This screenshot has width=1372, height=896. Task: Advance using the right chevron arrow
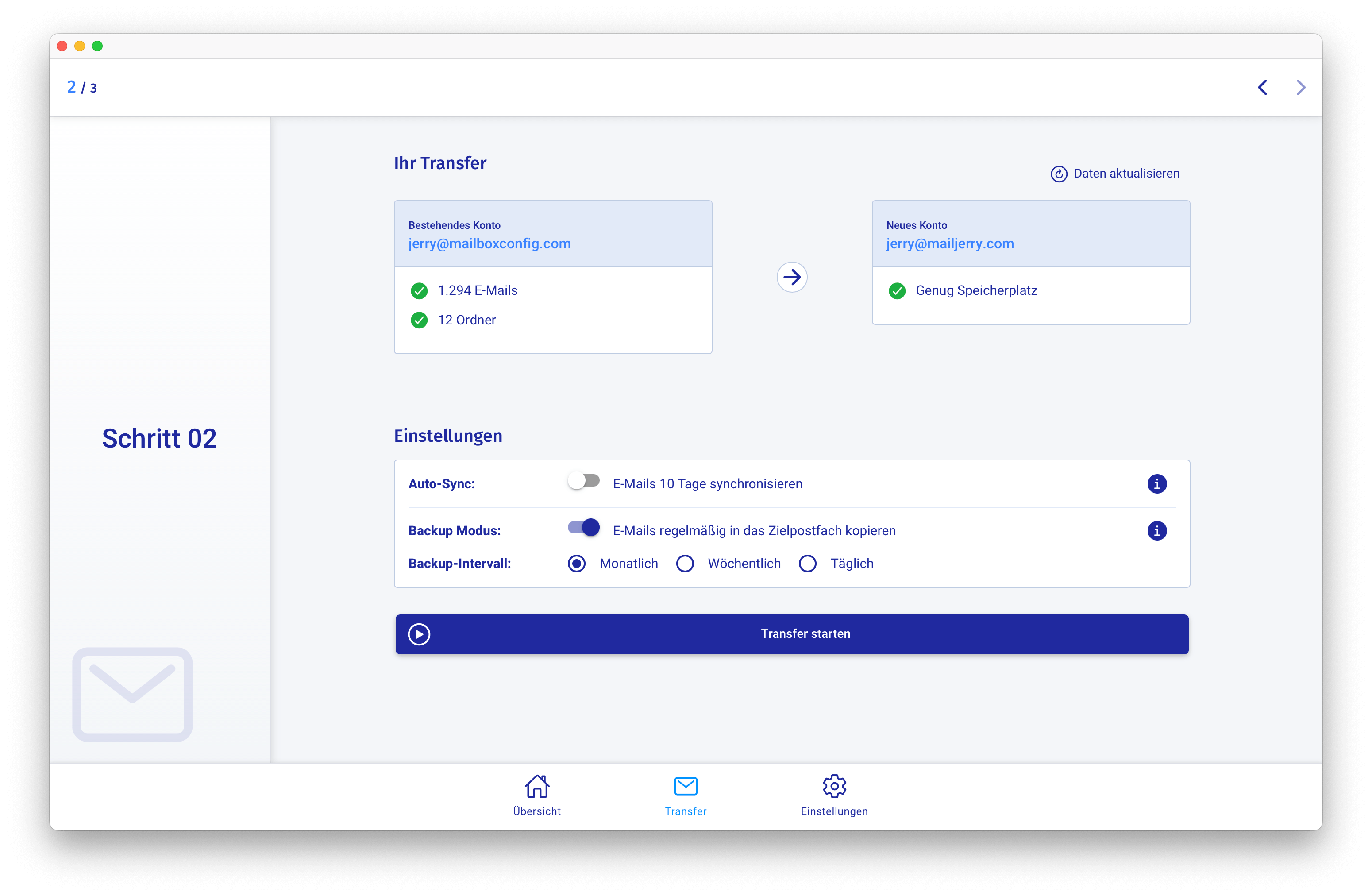(1301, 88)
